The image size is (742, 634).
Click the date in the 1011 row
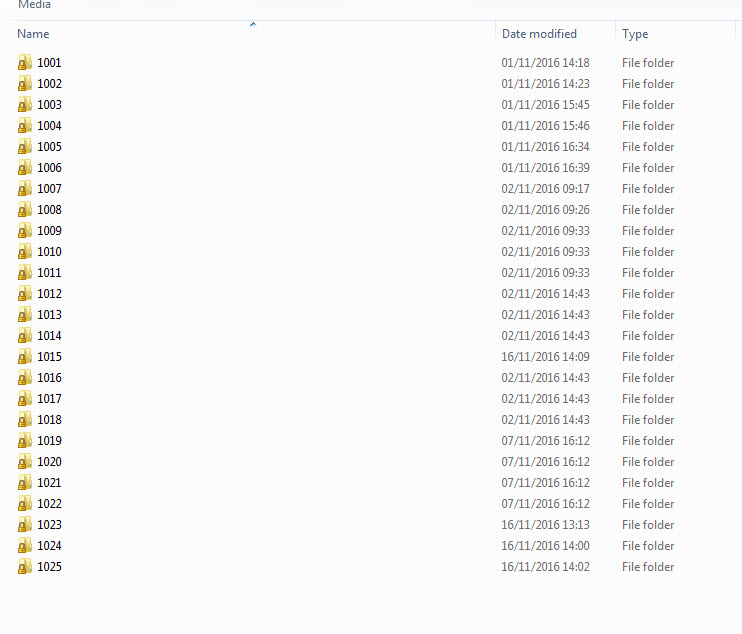point(545,273)
